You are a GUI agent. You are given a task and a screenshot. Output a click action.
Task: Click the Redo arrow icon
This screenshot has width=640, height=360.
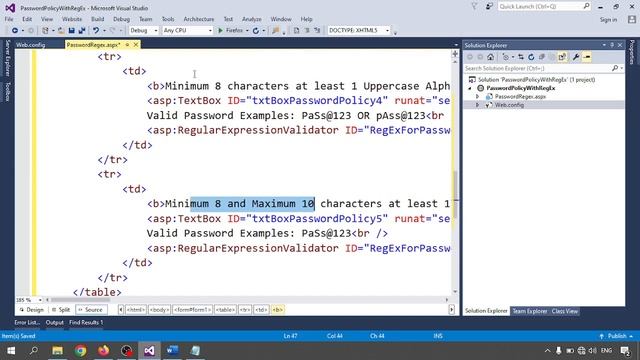point(113,31)
